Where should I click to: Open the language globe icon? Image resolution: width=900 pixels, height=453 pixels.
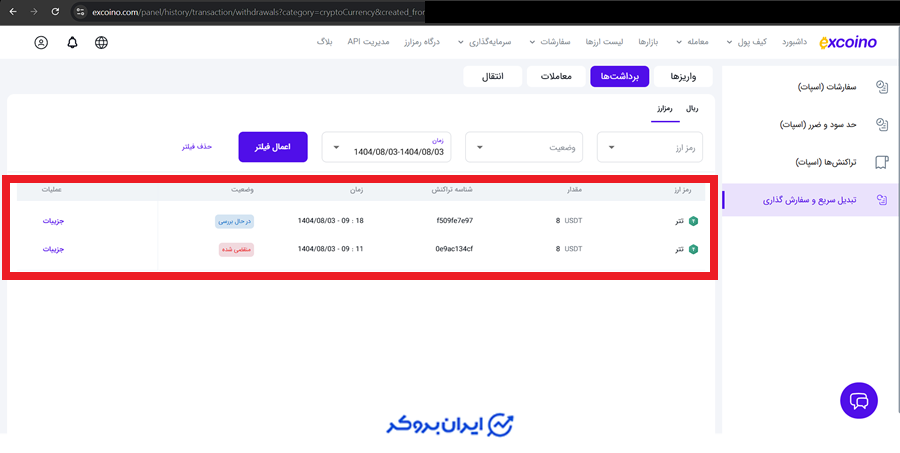102,42
